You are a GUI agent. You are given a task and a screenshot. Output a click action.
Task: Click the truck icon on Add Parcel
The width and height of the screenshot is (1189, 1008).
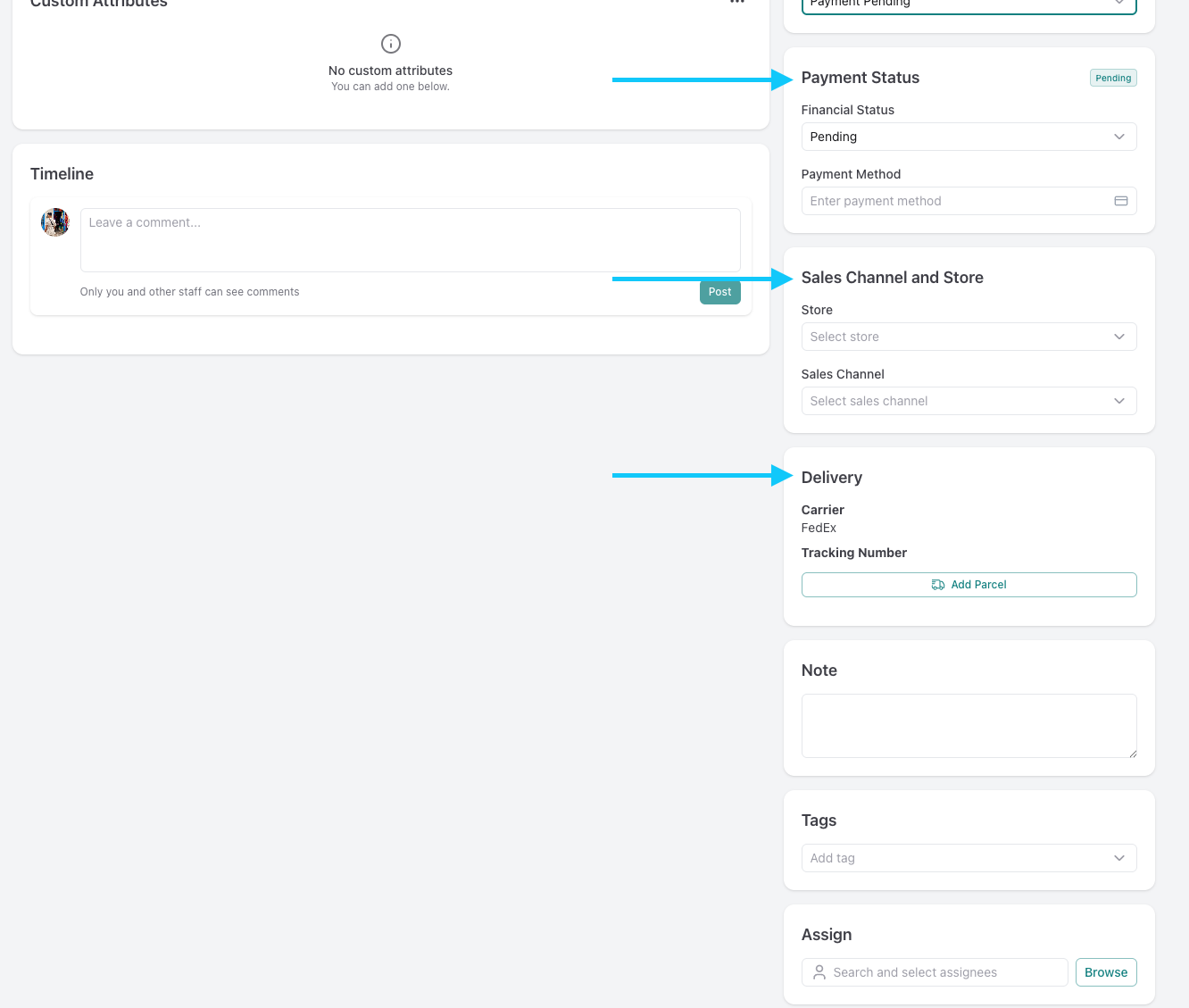tap(937, 585)
